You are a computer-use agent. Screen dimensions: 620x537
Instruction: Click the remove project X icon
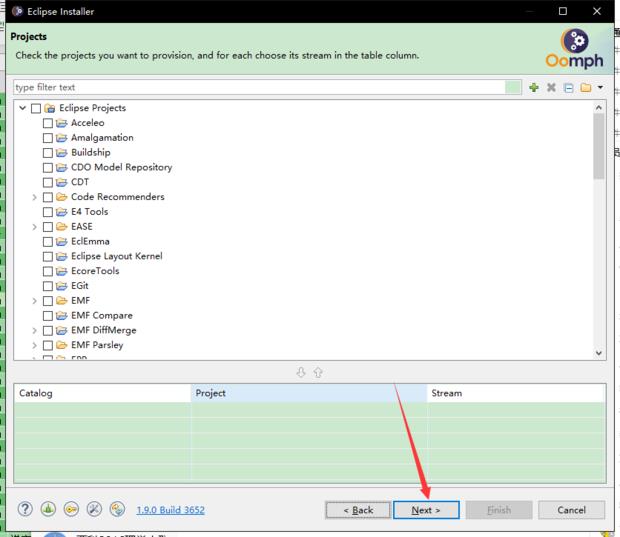click(551, 88)
